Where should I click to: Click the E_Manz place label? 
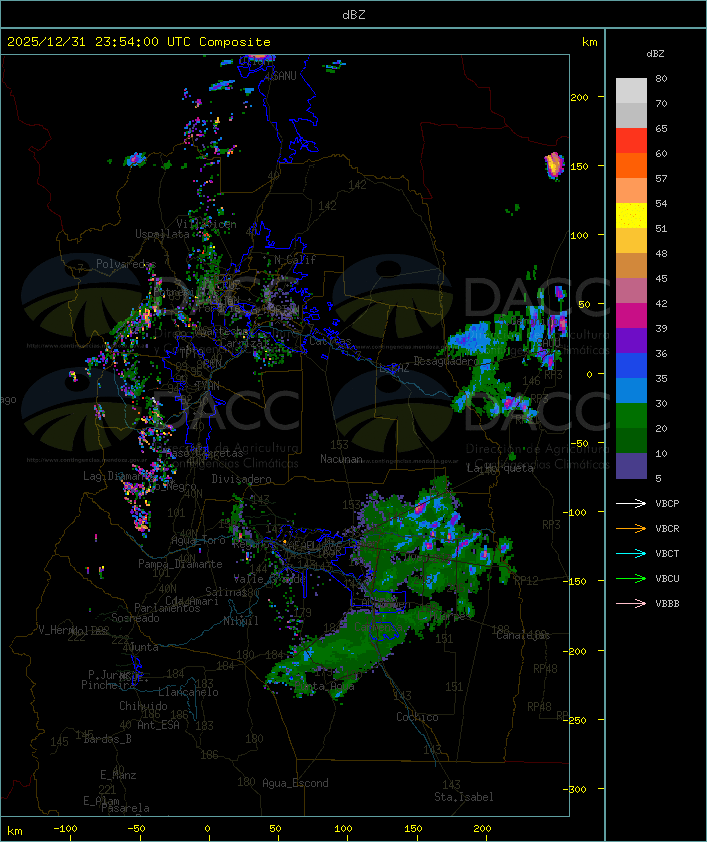click(x=118, y=775)
